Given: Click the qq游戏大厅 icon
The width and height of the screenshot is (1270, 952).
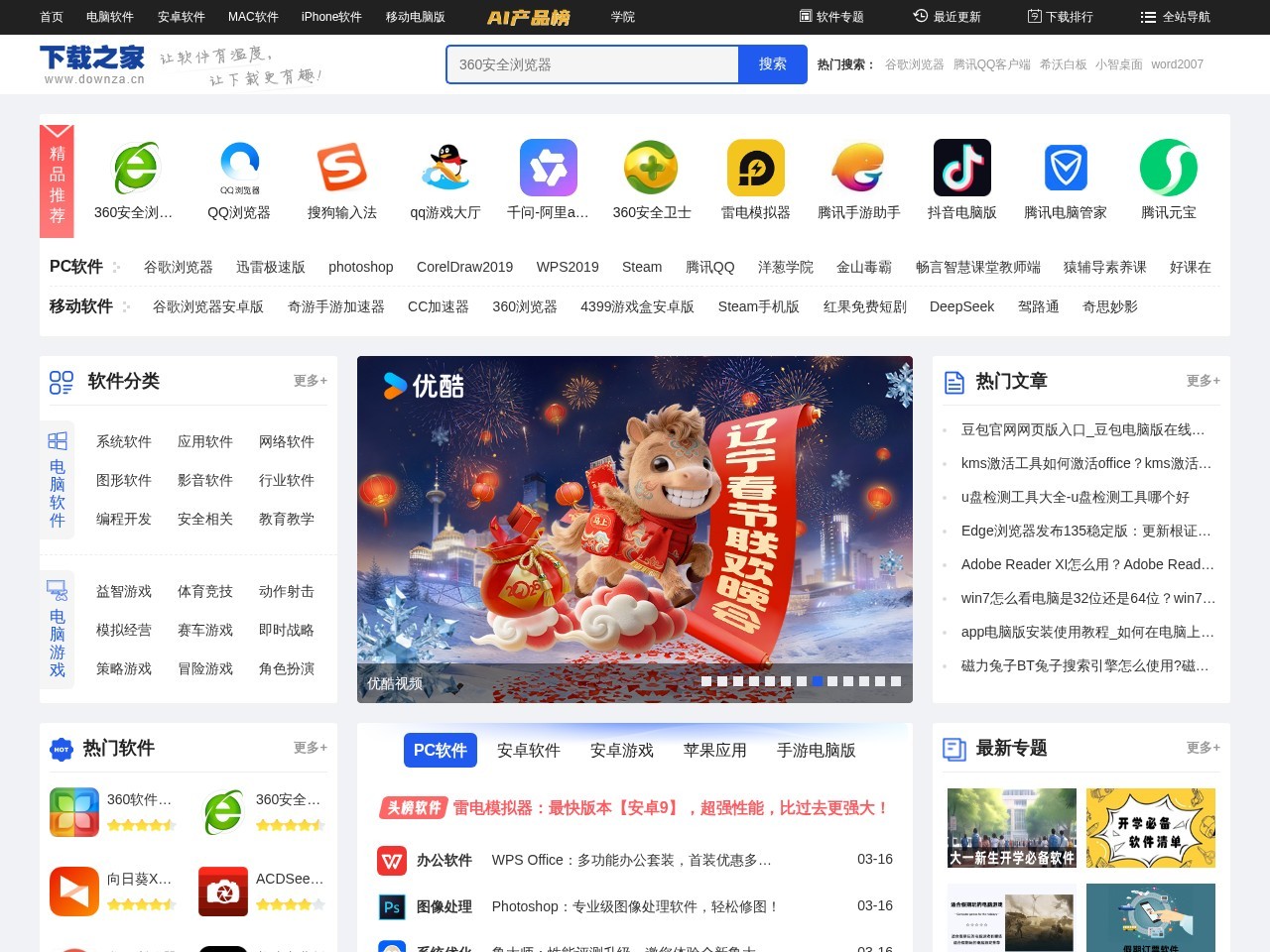Looking at the screenshot, I should click(x=445, y=167).
